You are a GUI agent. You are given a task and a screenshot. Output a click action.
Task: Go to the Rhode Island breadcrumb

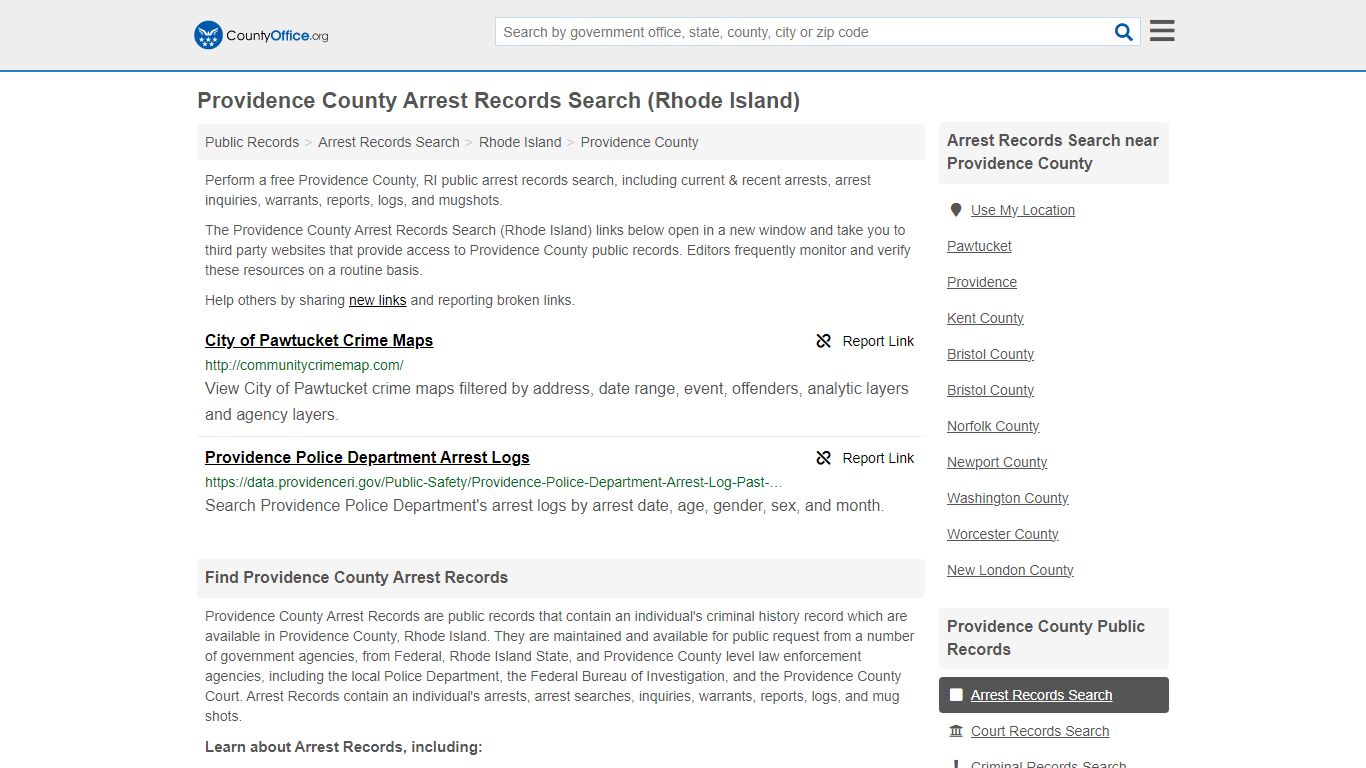pyautogui.click(x=520, y=142)
